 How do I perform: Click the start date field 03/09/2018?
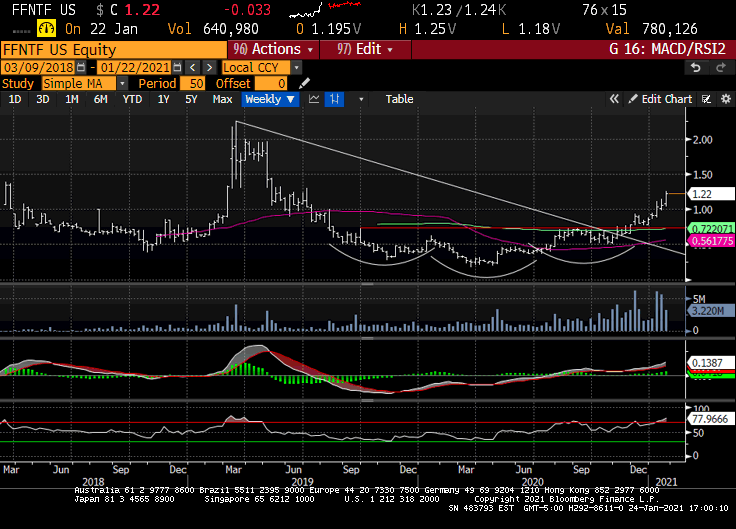click(39, 68)
